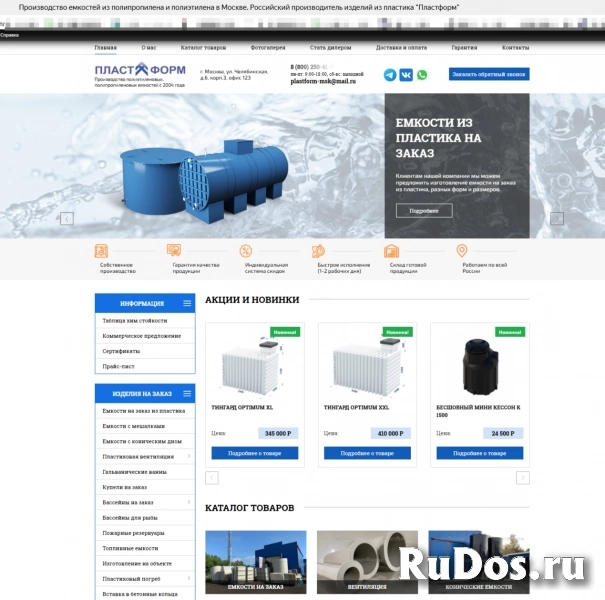Expand Пластиковый погреб submenu

click(190, 579)
